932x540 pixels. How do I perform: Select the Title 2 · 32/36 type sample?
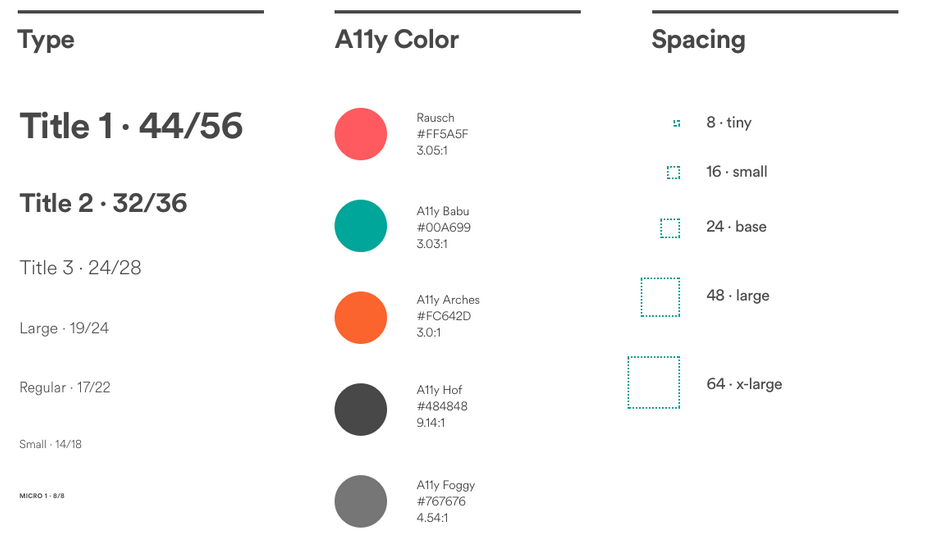[103, 203]
